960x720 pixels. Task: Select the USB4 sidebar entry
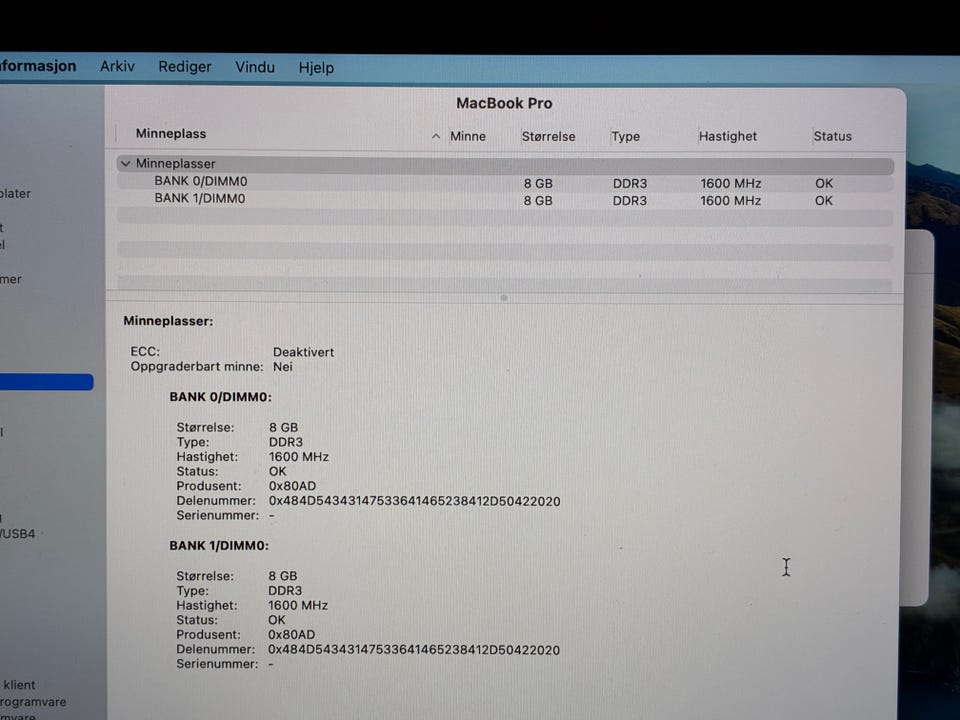tap(18, 533)
